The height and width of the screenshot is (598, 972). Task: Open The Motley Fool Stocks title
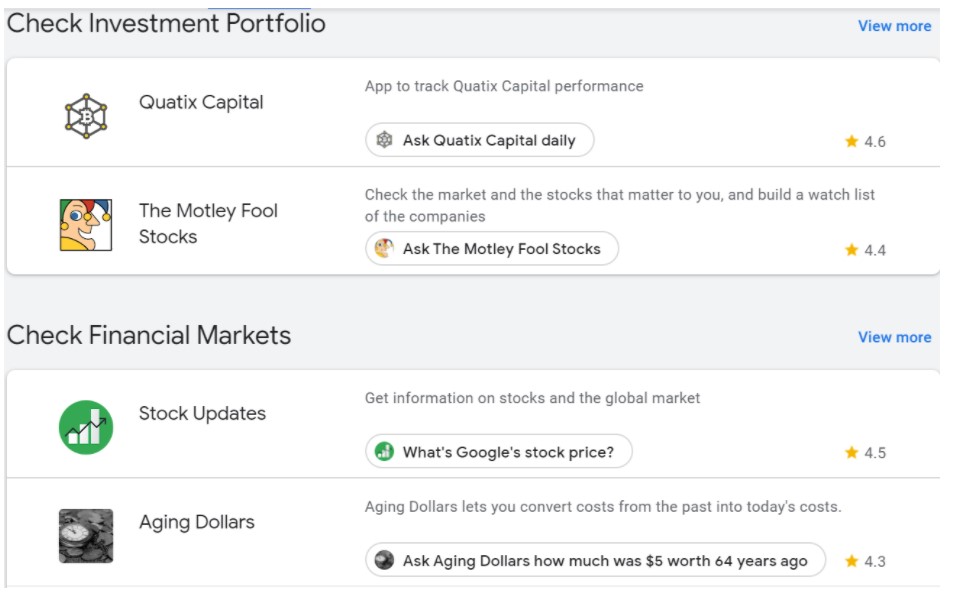pos(208,223)
